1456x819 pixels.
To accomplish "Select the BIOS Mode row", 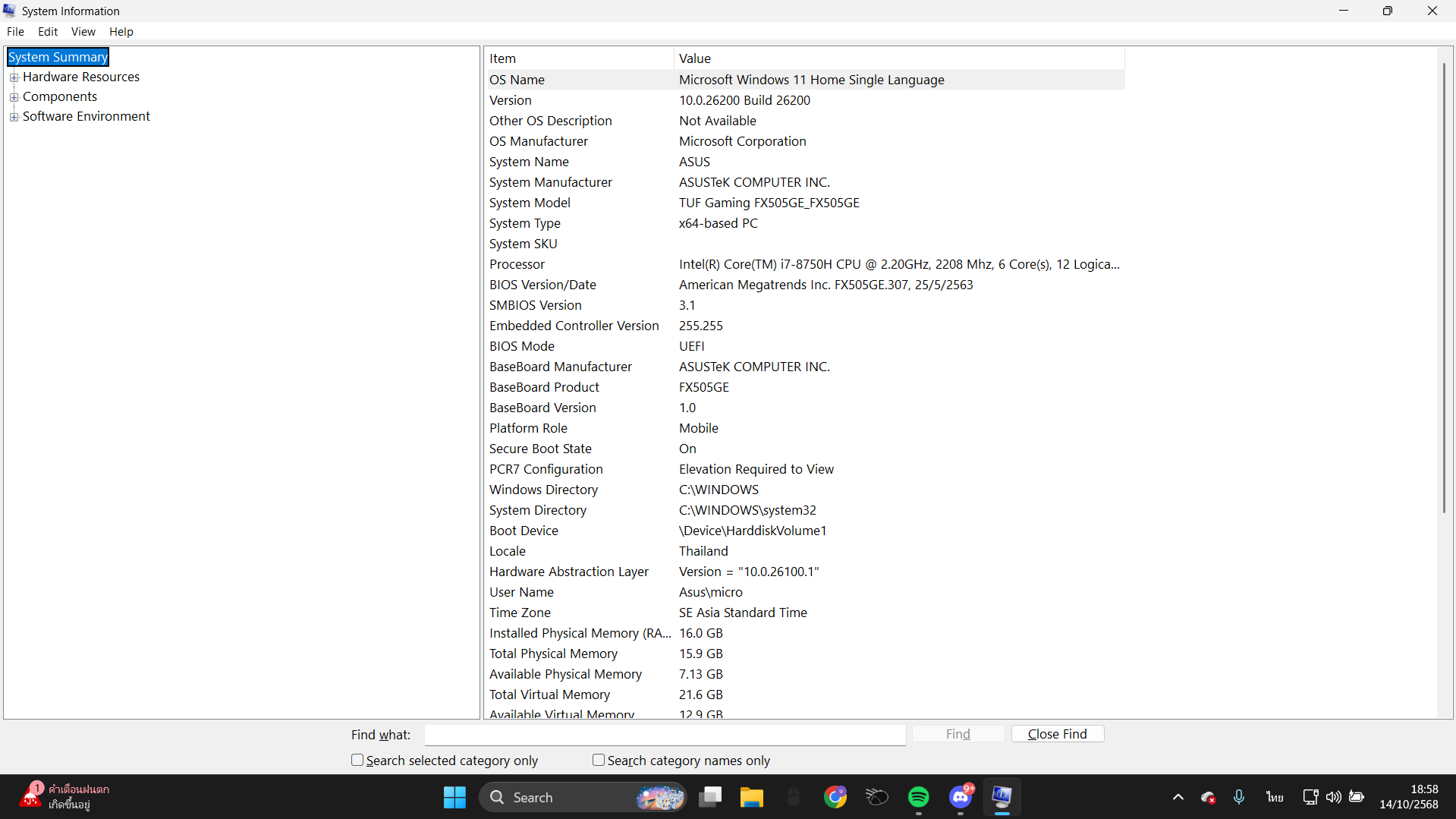I will coord(804,346).
